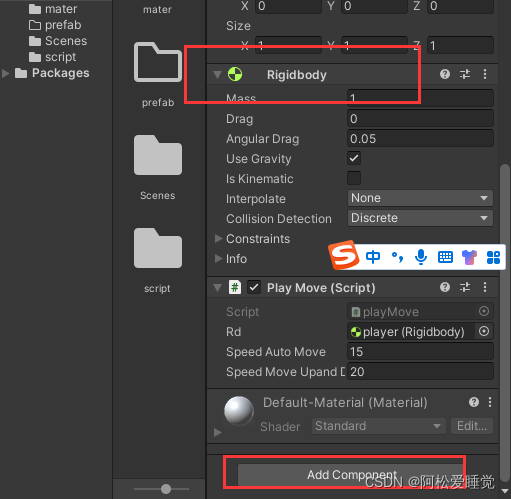Open Sogou skin shirt icon

click(469, 257)
